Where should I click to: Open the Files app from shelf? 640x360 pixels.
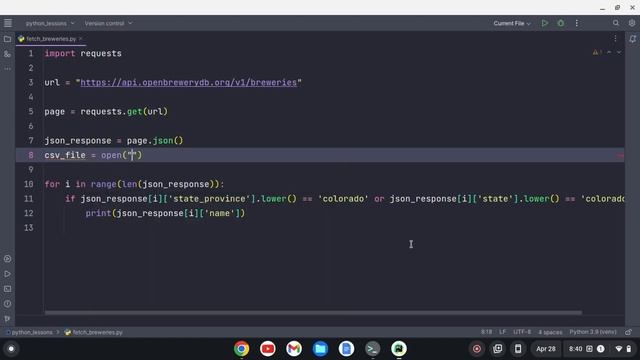320,349
